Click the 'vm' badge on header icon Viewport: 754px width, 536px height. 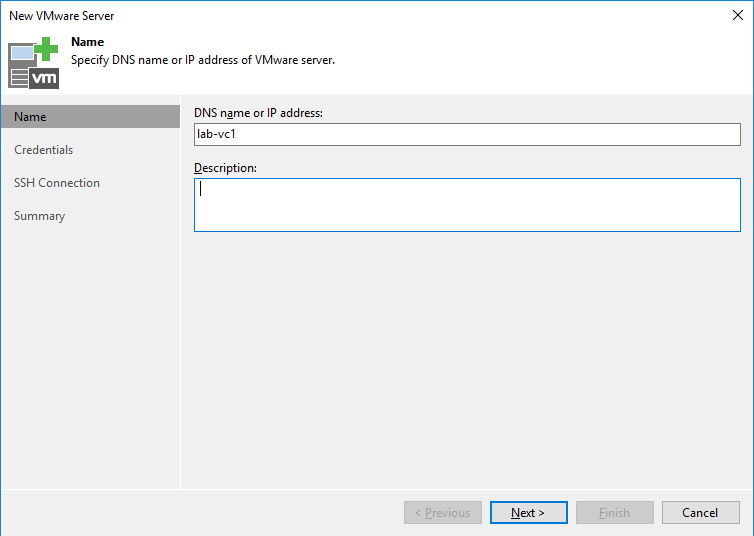(45, 77)
